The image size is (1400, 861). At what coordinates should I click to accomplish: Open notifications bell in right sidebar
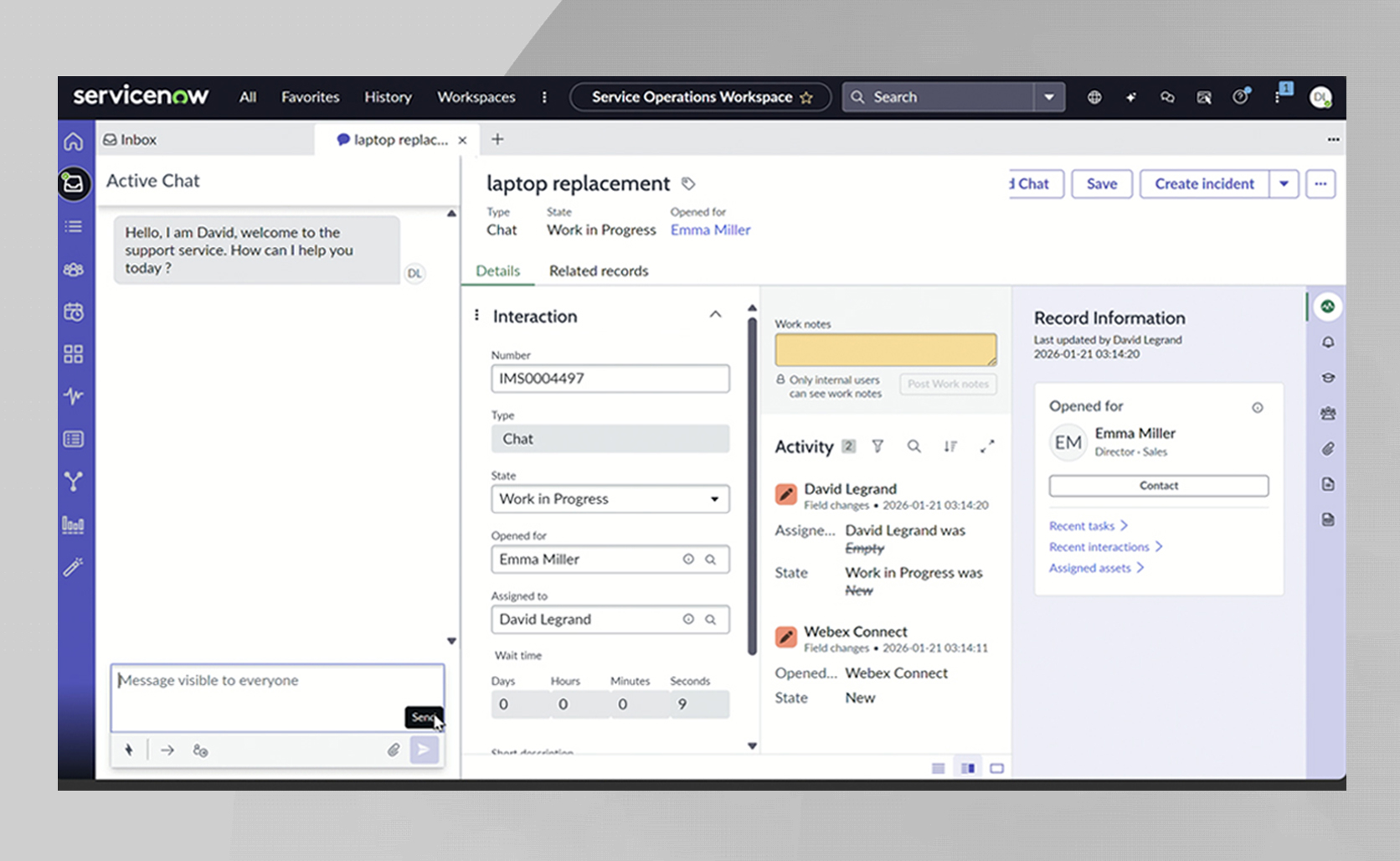(1328, 343)
